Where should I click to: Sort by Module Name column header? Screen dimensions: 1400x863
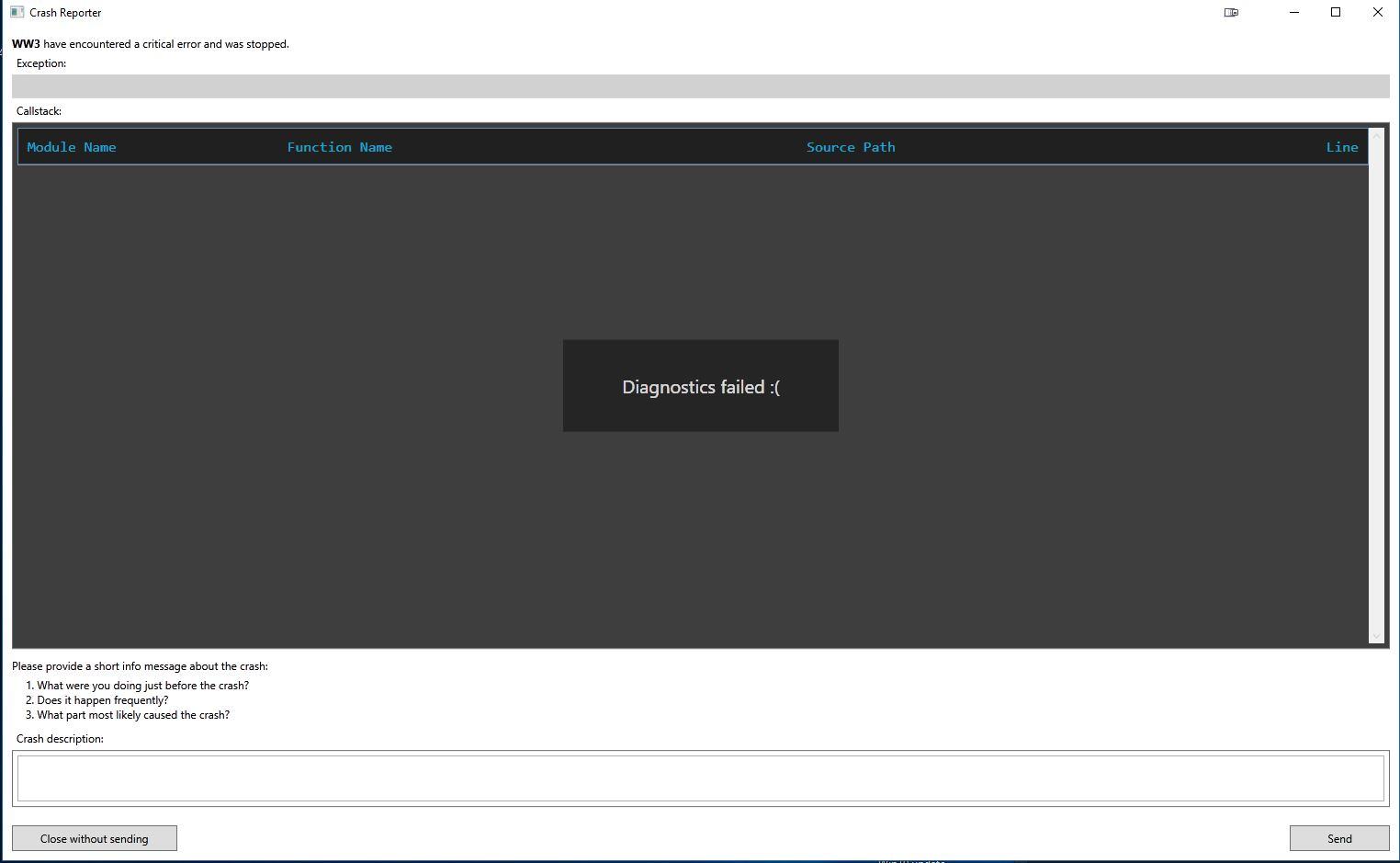point(72,147)
